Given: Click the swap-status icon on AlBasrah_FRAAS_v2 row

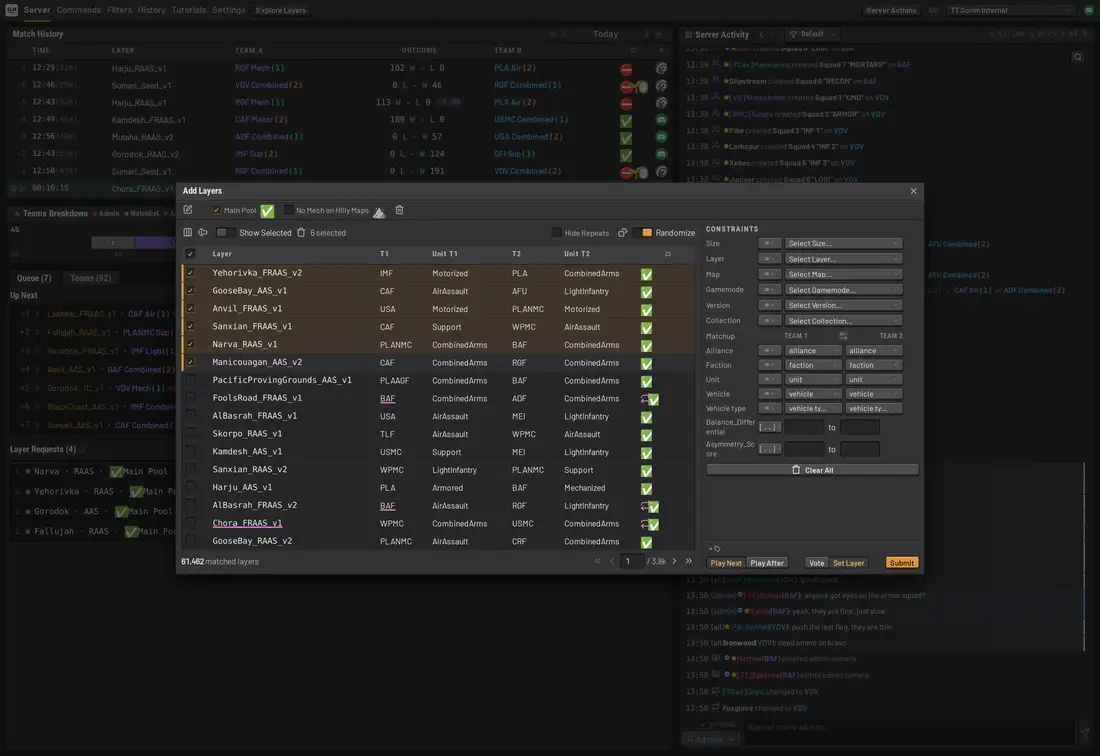Looking at the screenshot, I should (x=644, y=506).
